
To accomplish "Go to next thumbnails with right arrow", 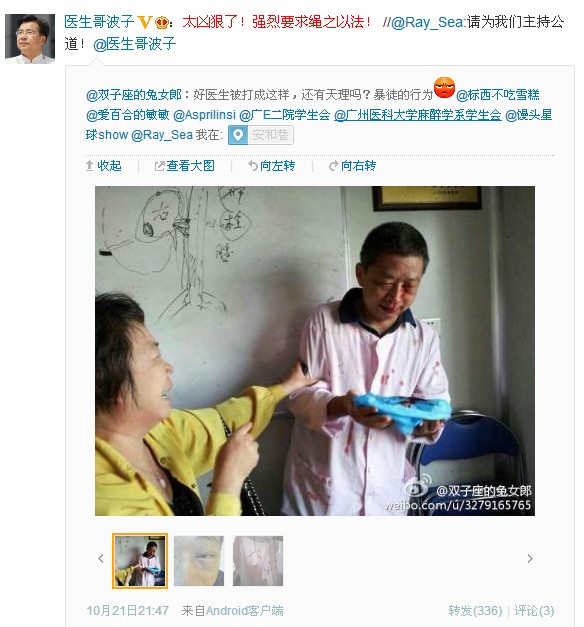I will click(530, 558).
